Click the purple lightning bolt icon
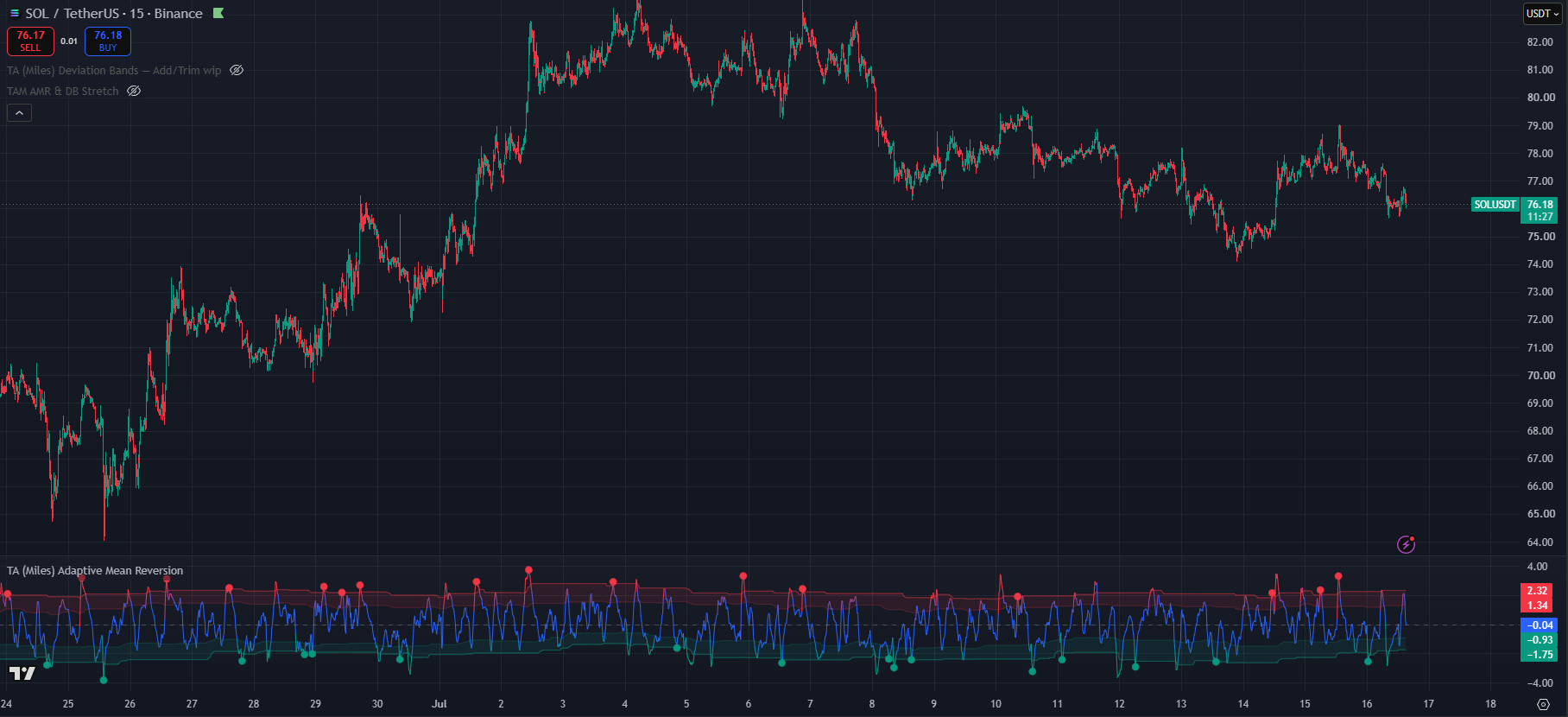1568x717 pixels. pyautogui.click(x=1406, y=544)
